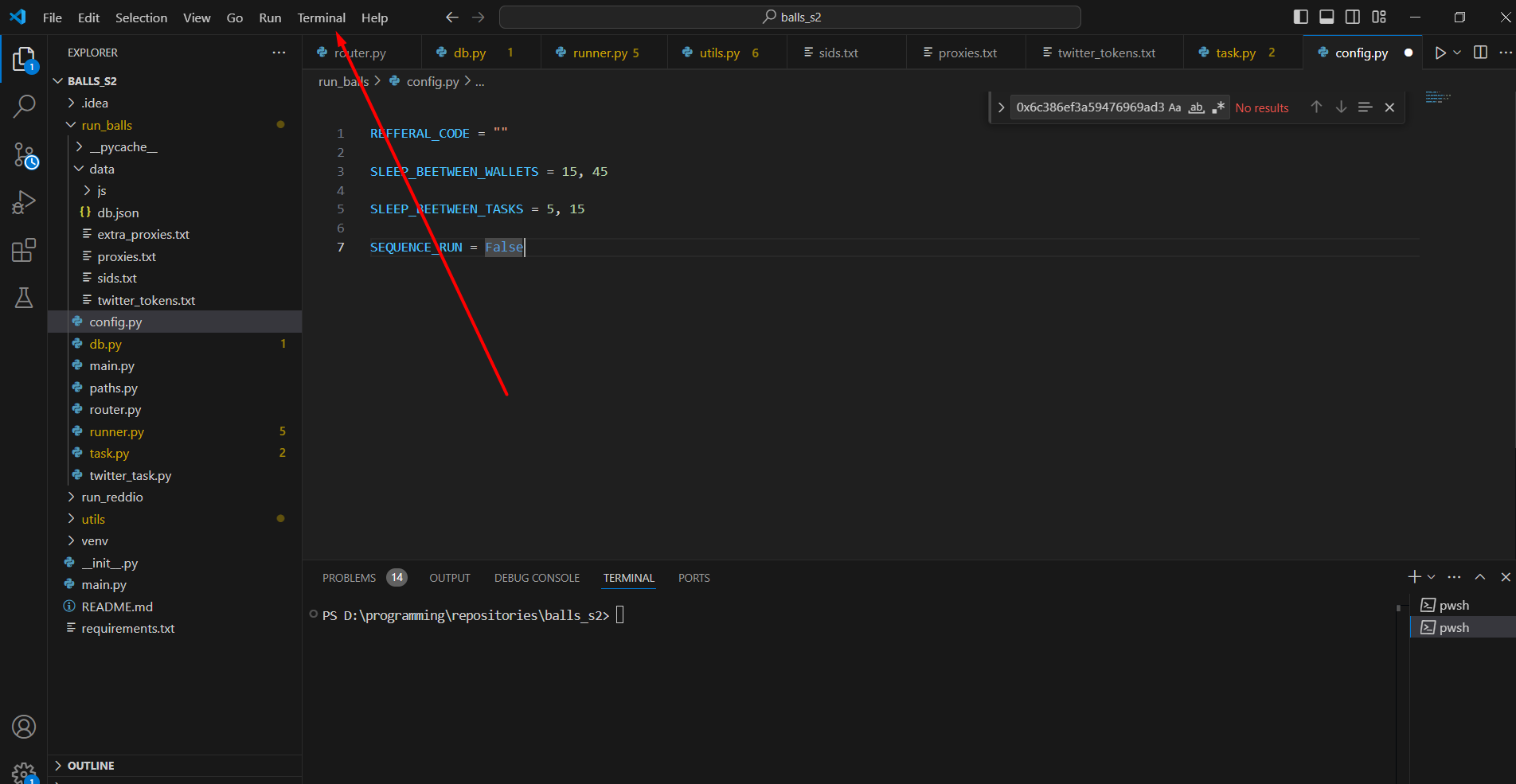1516x784 pixels.
Task: Expand the __pycache__ folder
Action: pyautogui.click(x=79, y=147)
